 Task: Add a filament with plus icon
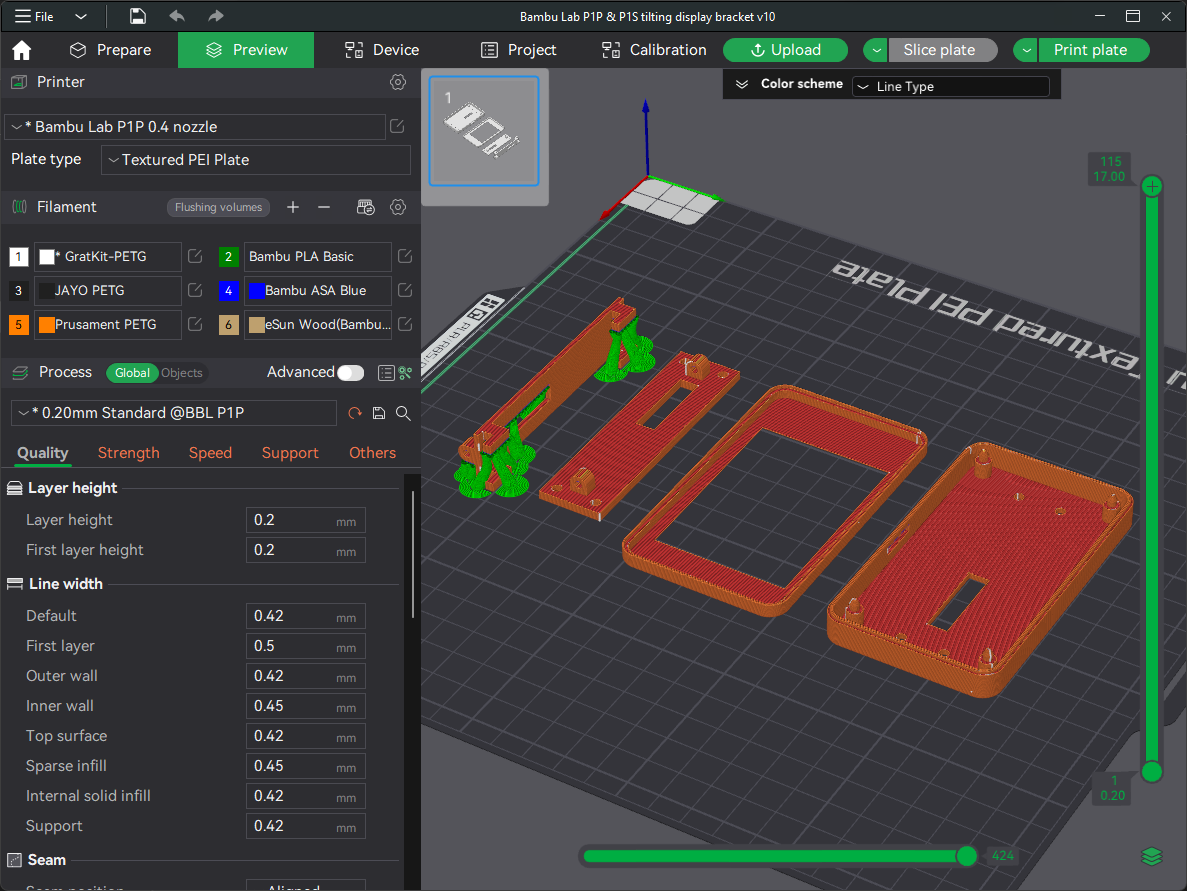click(x=293, y=207)
